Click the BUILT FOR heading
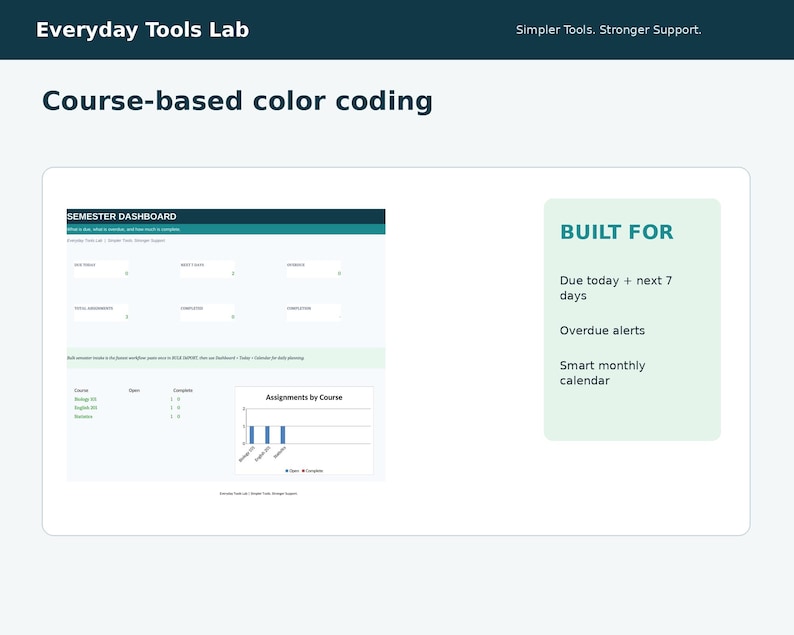Image resolution: width=794 pixels, height=635 pixels. coord(616,232)
